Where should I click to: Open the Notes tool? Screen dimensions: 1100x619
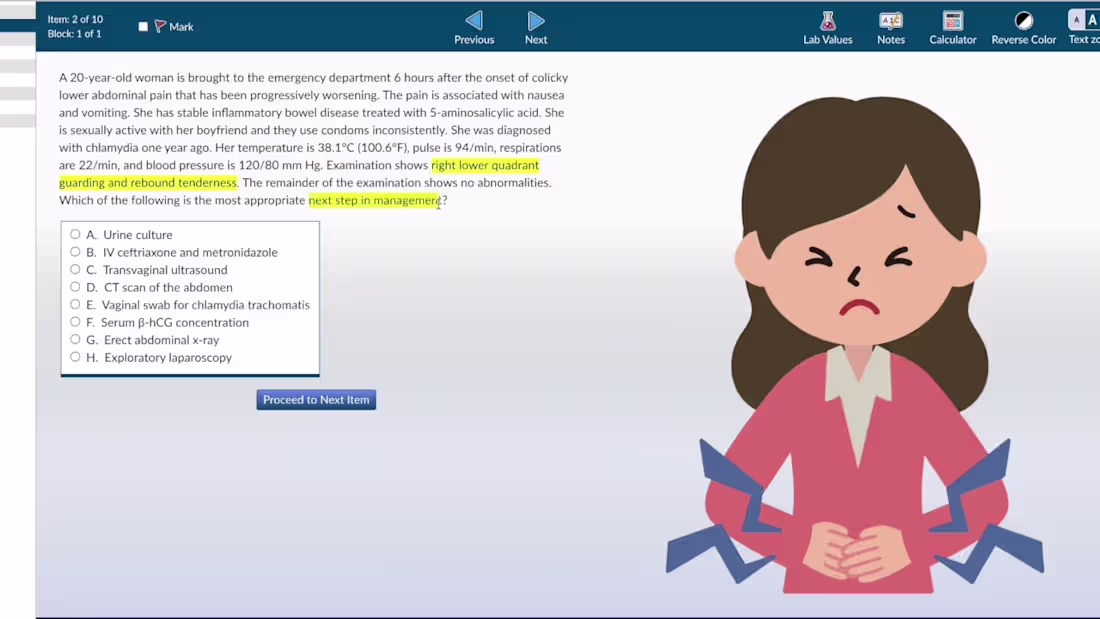[x=891, y=27]
